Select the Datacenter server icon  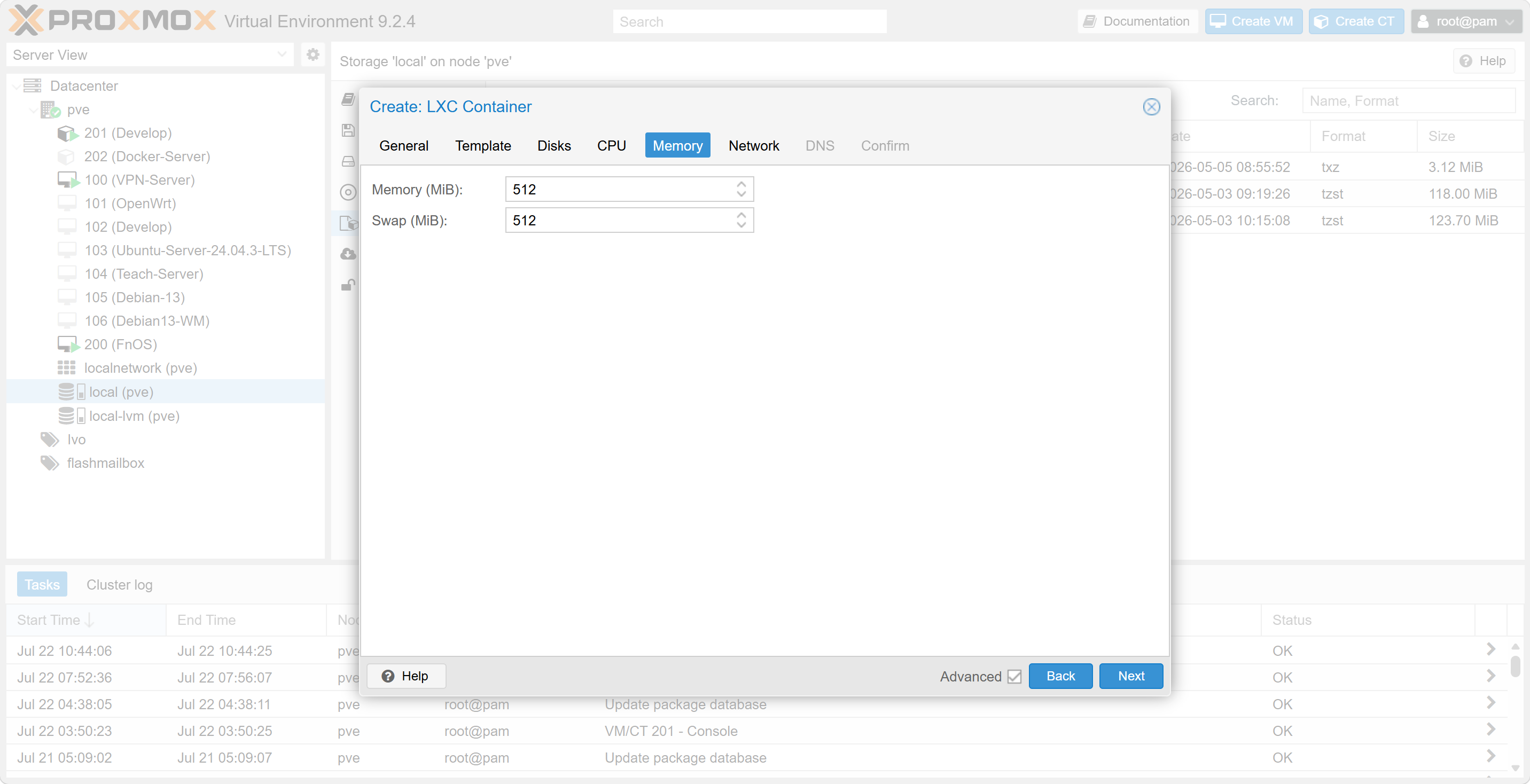click(x=32, y=85)
